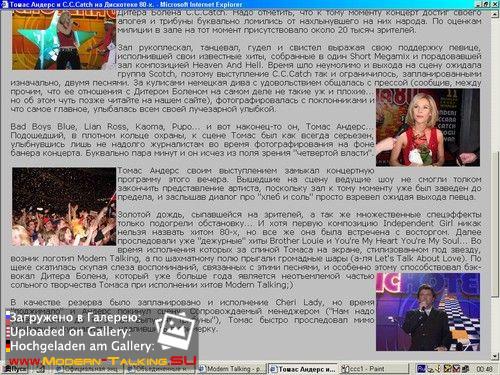This screenshot has width=500, height=375.
Task: Click the yellow envelope tray icon
Action: (448, 369)
